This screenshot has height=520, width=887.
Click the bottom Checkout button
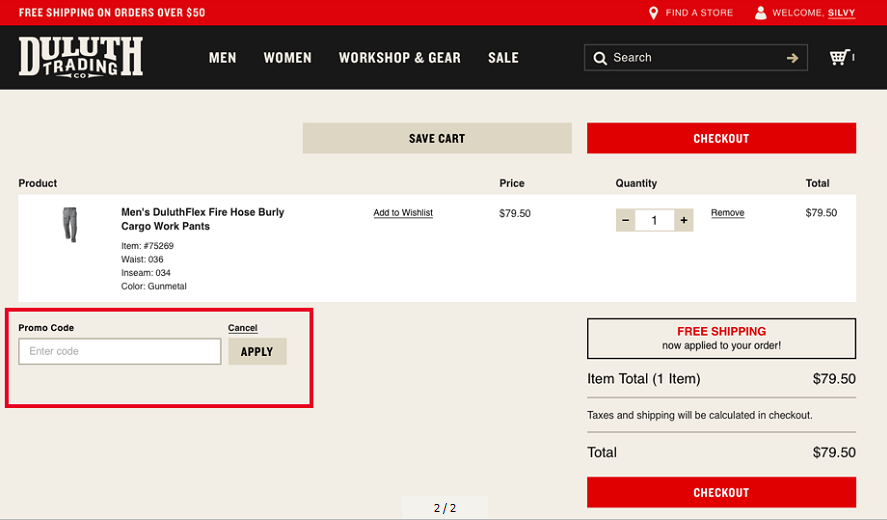(x=721, y=492)
